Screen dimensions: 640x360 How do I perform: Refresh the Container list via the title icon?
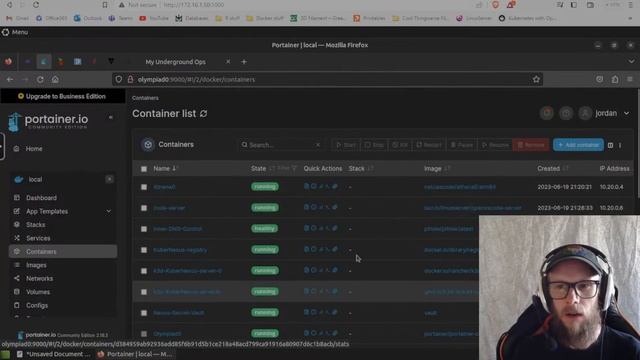(x=203, y=114)
